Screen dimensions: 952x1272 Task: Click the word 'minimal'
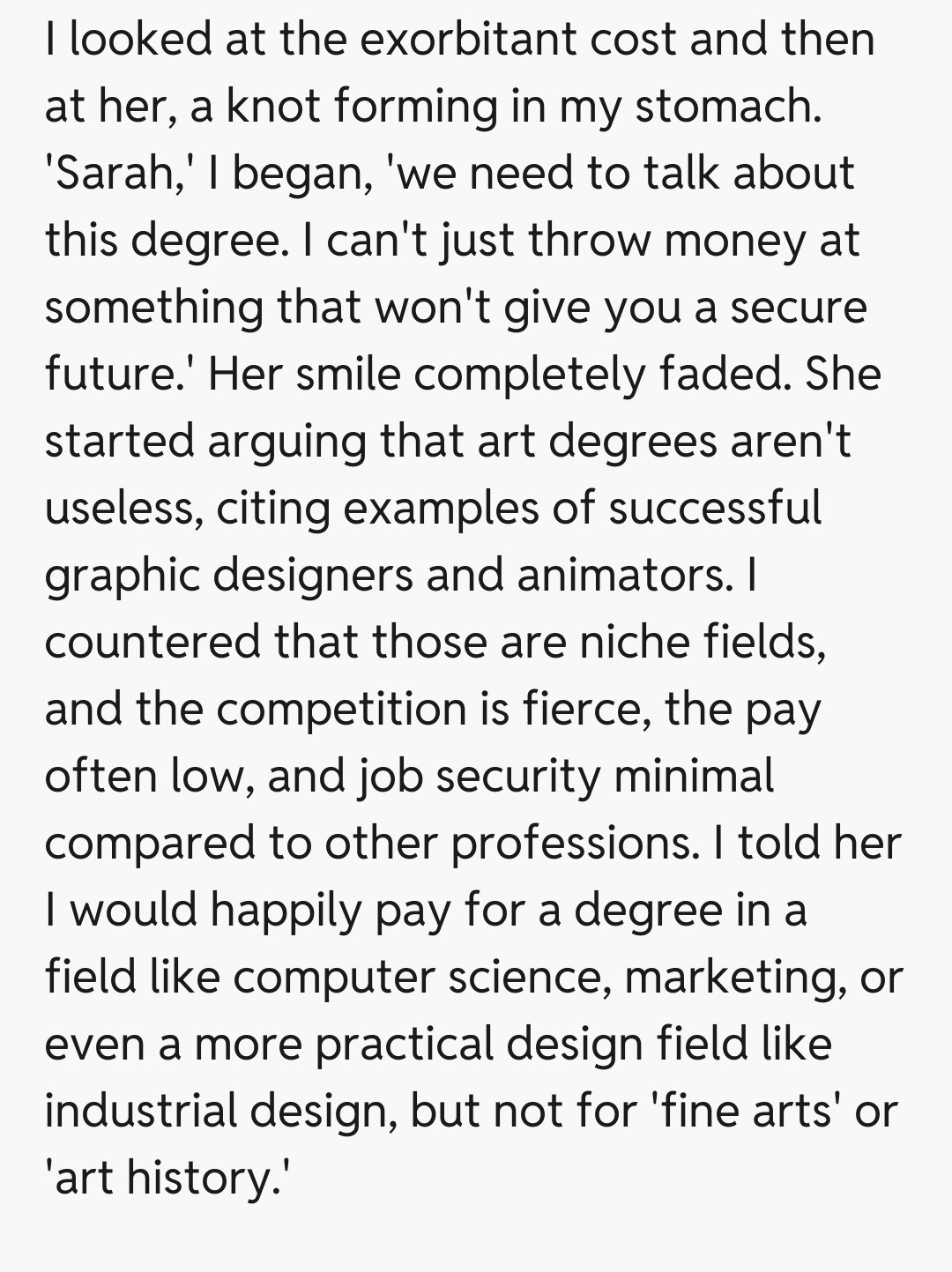point(694,776)
